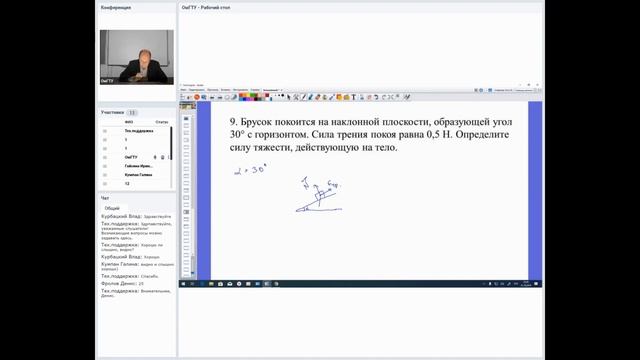Click the orange shapes icon in toolbar
The width and height of the screenshot is (640, 360).
point(339,97)
